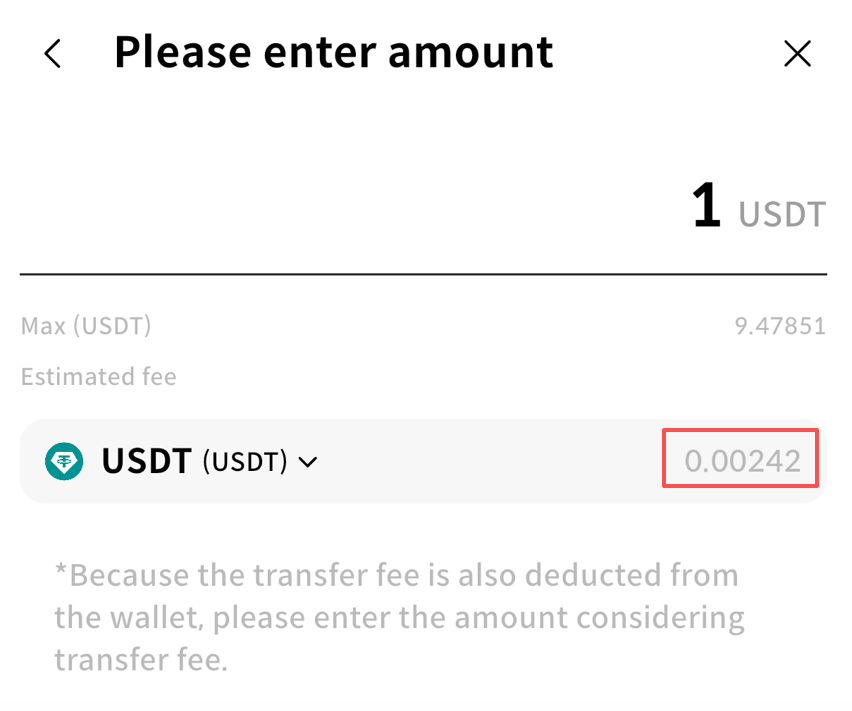This screenshot has height=711, width=852.
Task: Click the gray fee row between USDT and fee
Action: point(490,461)
